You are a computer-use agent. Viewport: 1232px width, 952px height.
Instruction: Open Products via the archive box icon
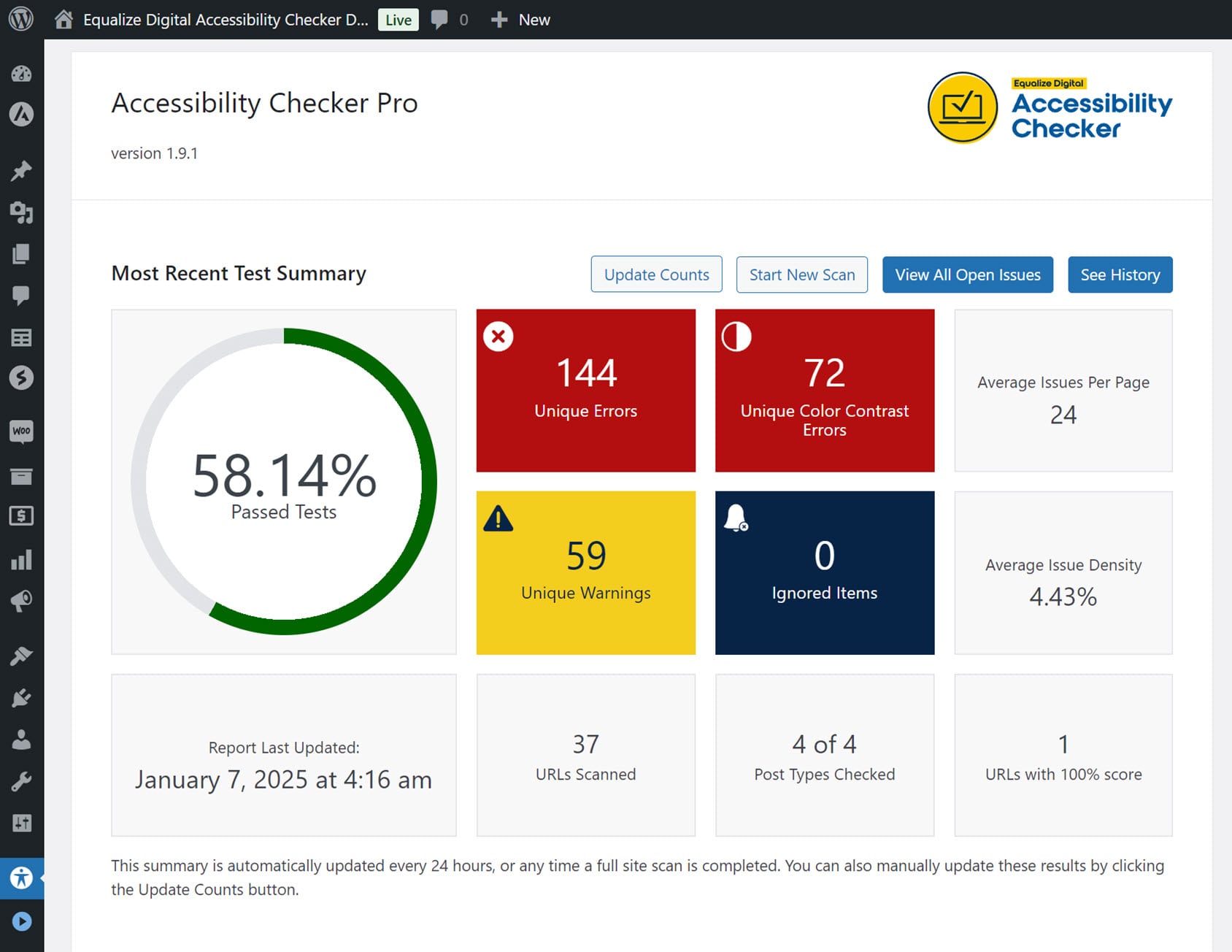21,477
